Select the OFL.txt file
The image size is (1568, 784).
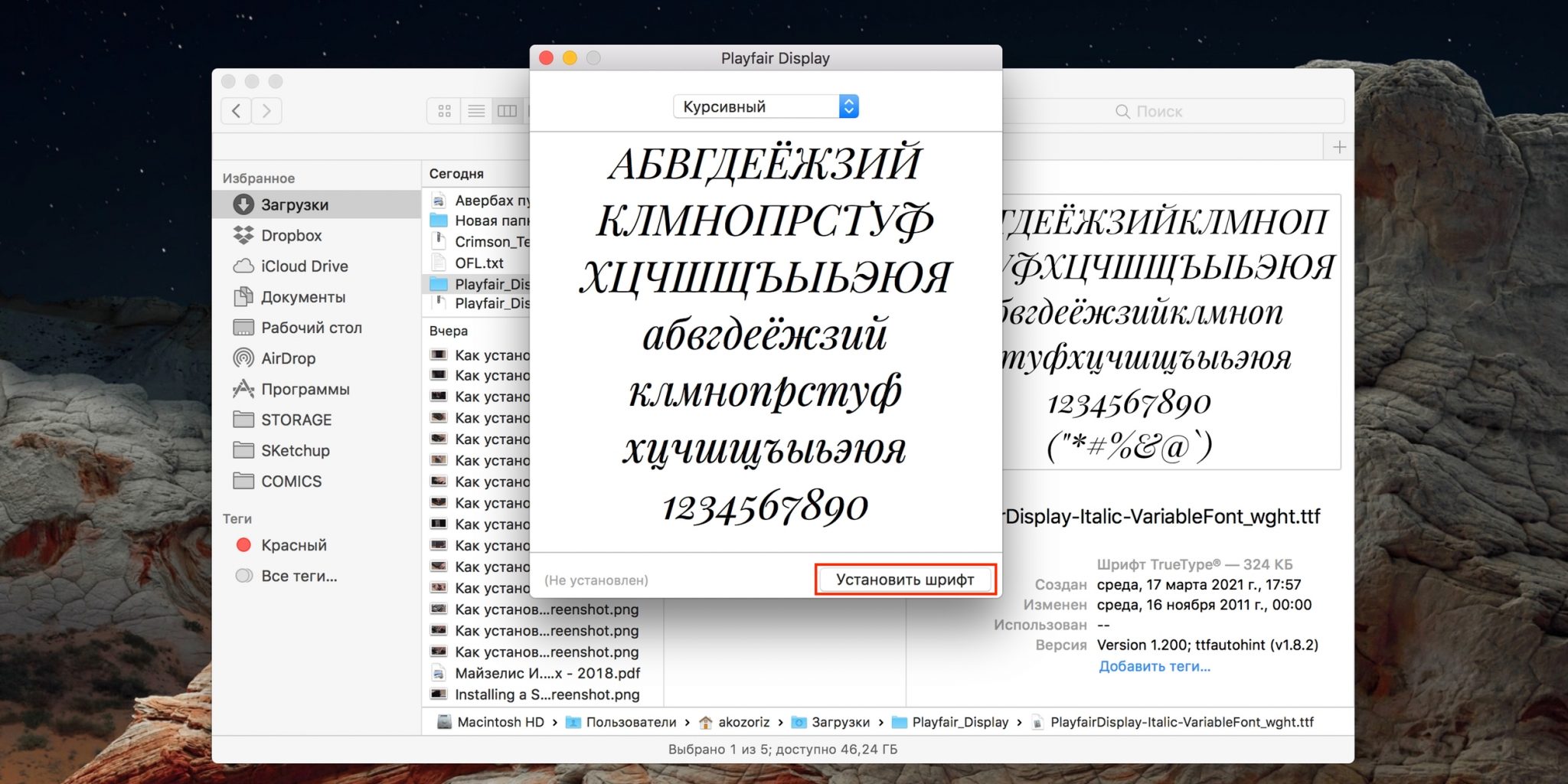click(x=476, y=263)
